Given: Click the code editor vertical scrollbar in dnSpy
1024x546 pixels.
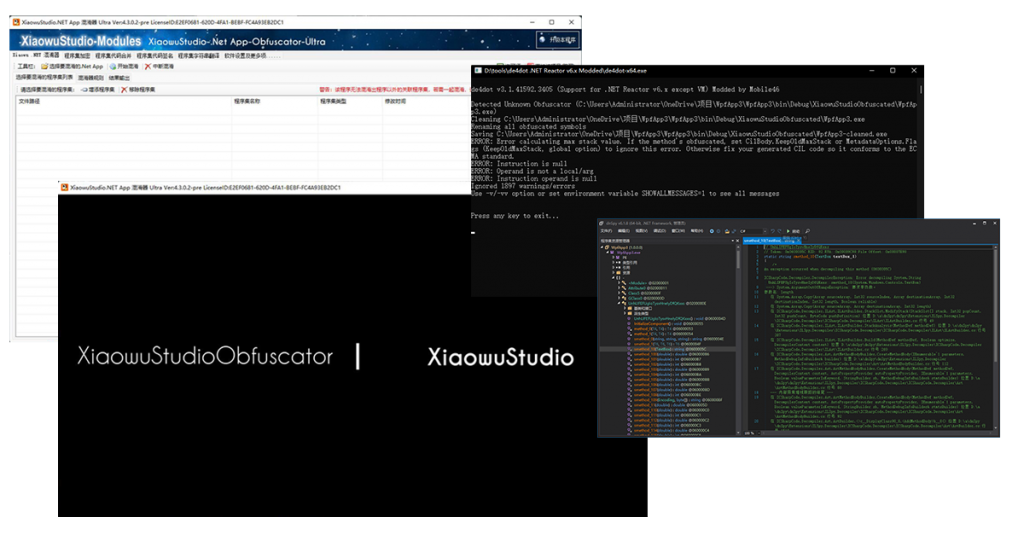Looking at the screenshot, I should tap(995, 340).
